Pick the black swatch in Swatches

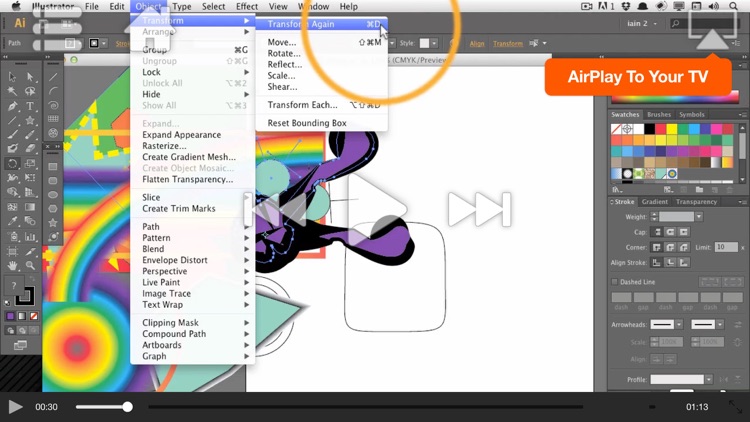(x=649, y=129)
